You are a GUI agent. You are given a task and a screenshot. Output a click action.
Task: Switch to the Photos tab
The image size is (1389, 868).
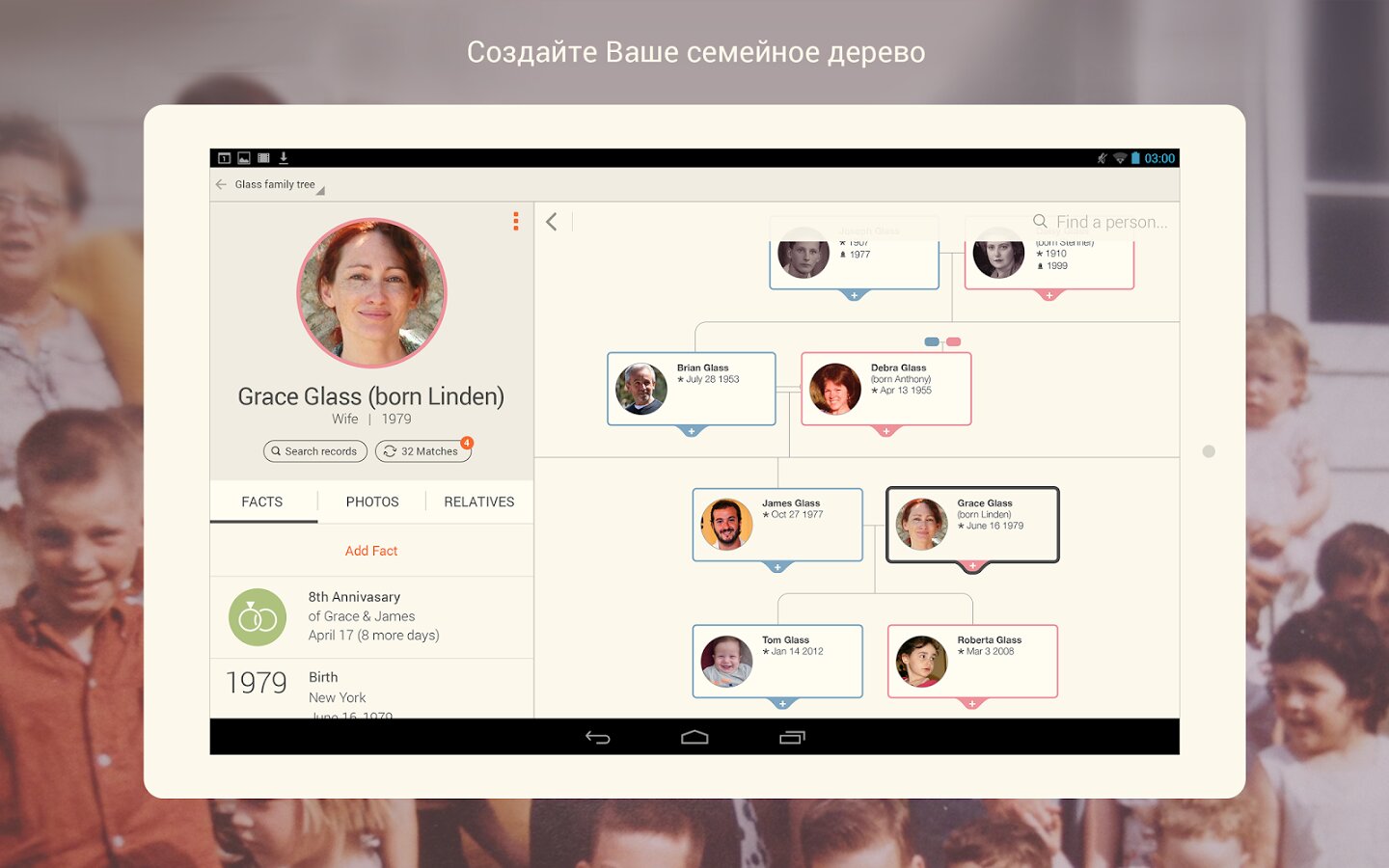[x=372, y=502]
